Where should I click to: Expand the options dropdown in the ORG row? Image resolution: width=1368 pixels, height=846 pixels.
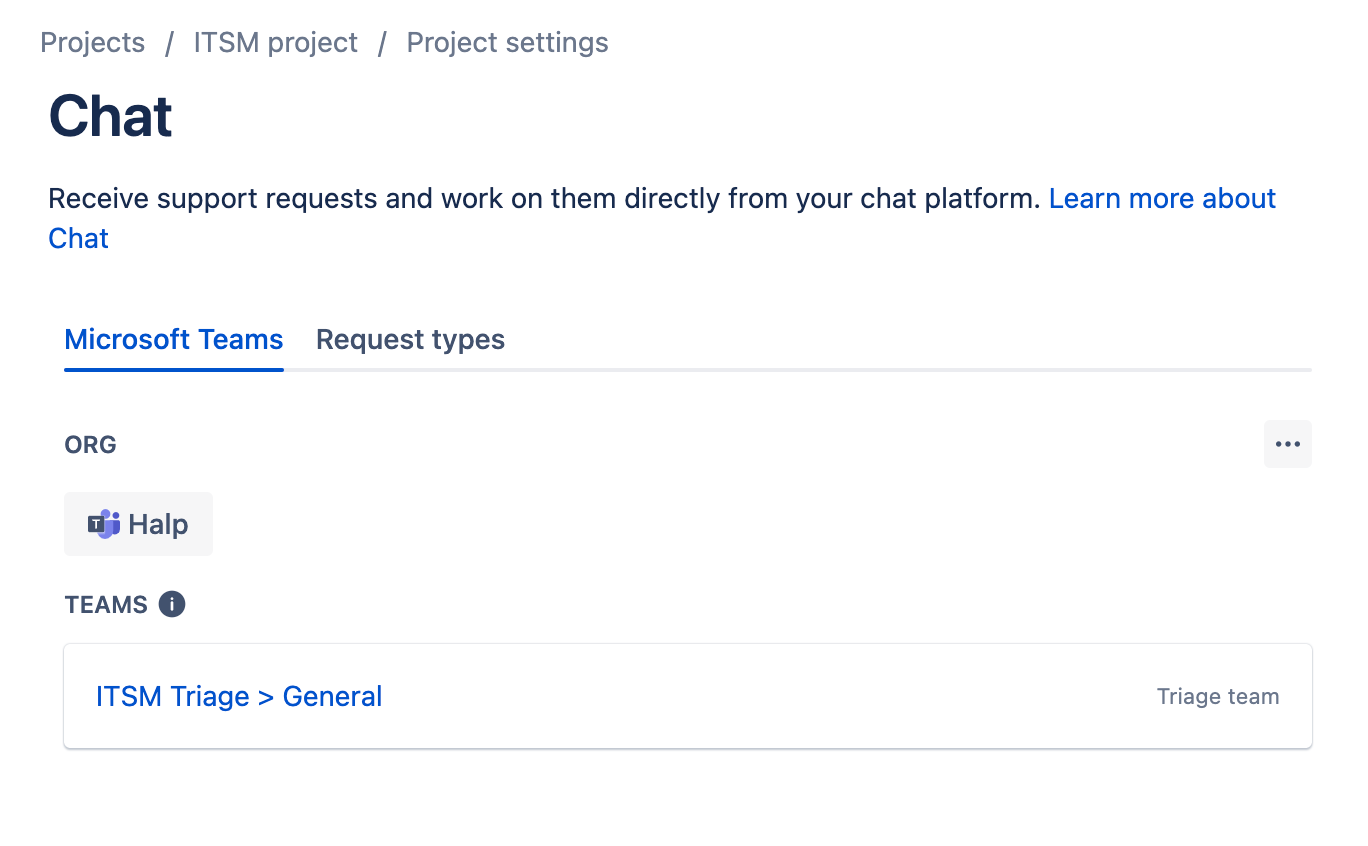tap(1287, 444)
